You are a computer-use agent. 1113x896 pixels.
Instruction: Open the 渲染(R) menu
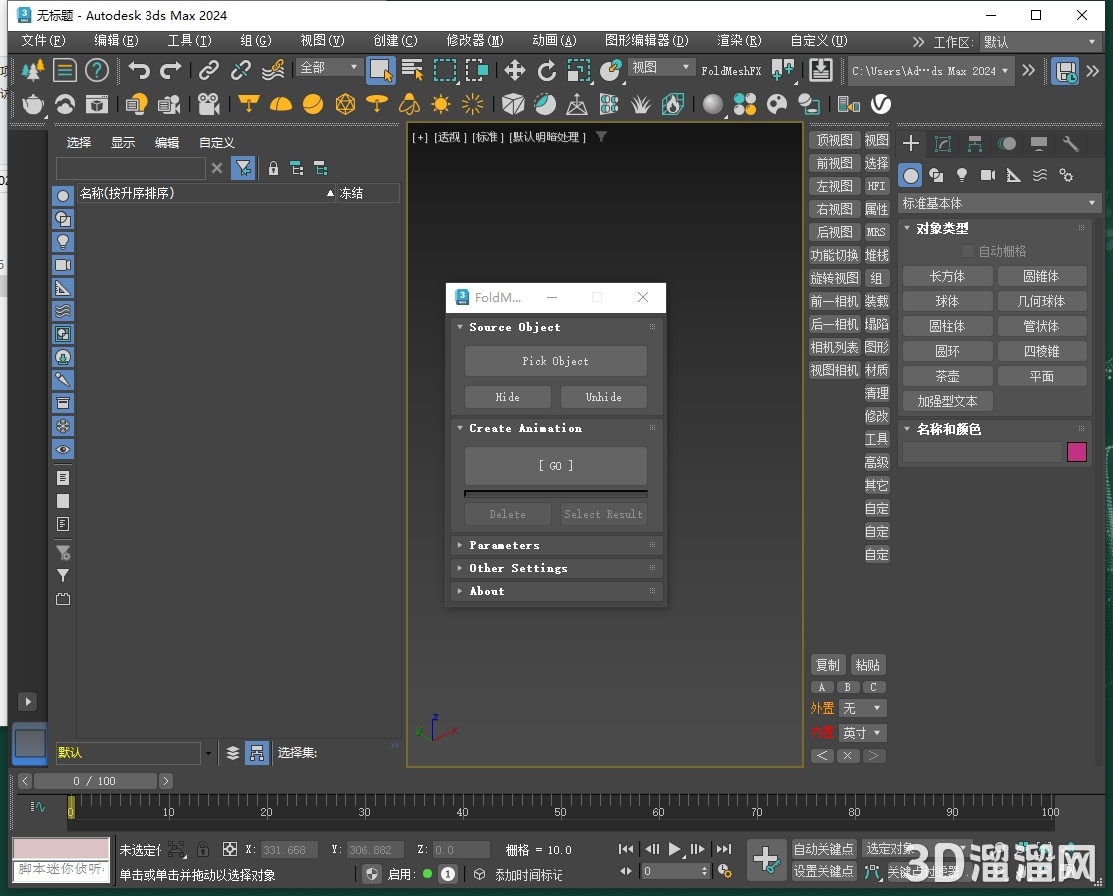[739, 40]
